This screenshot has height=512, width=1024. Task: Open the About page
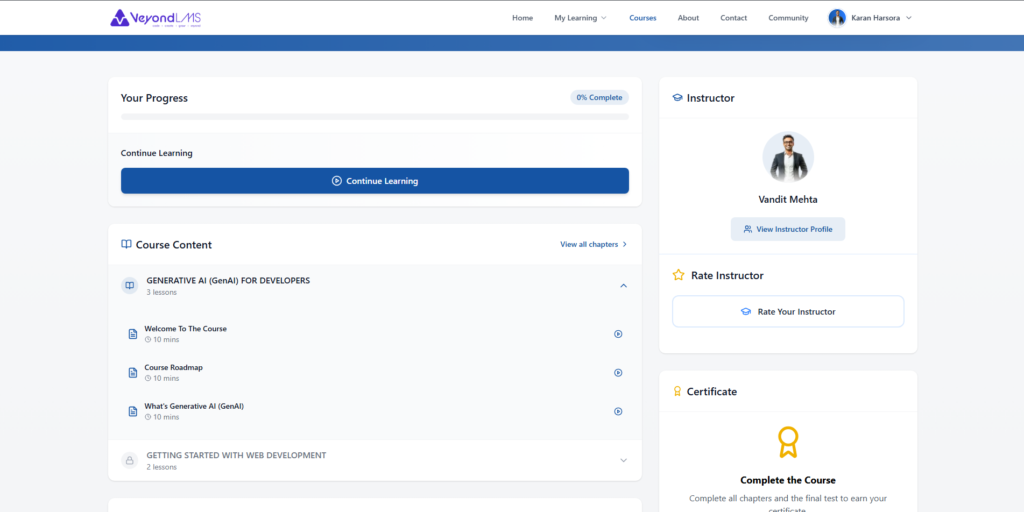tap(688, 18)
